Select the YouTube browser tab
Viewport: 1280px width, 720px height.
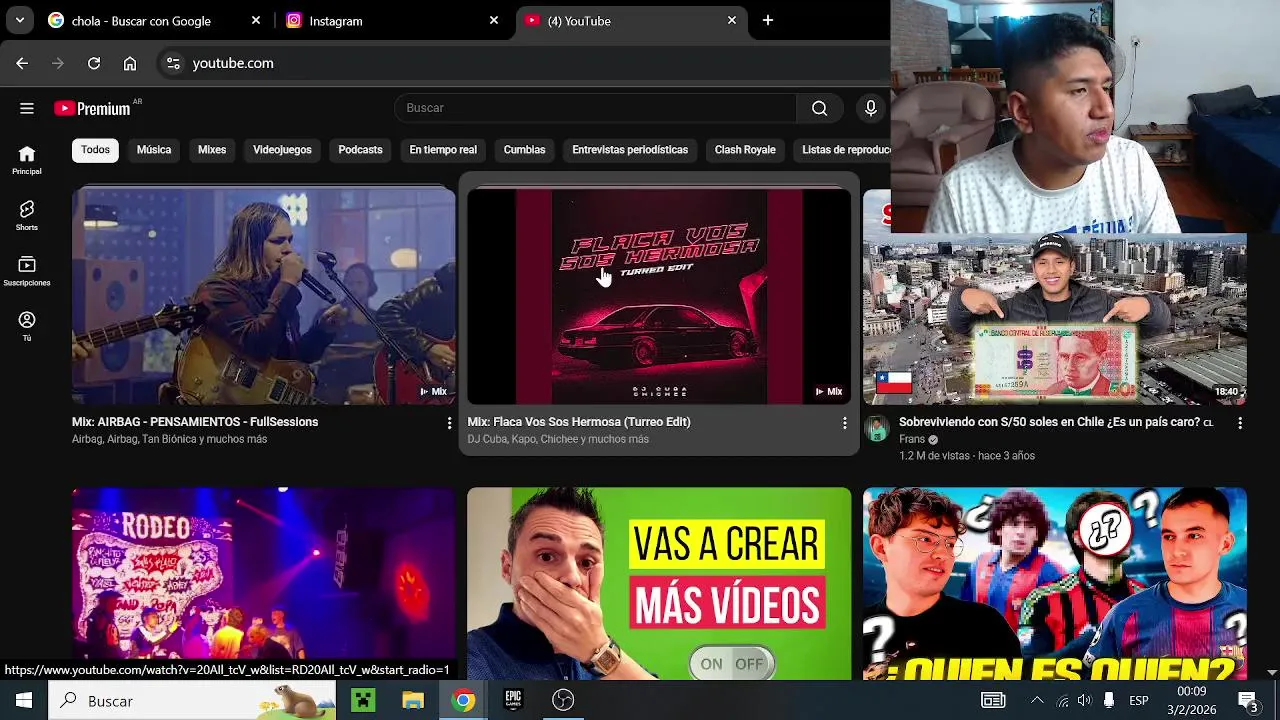630,21
